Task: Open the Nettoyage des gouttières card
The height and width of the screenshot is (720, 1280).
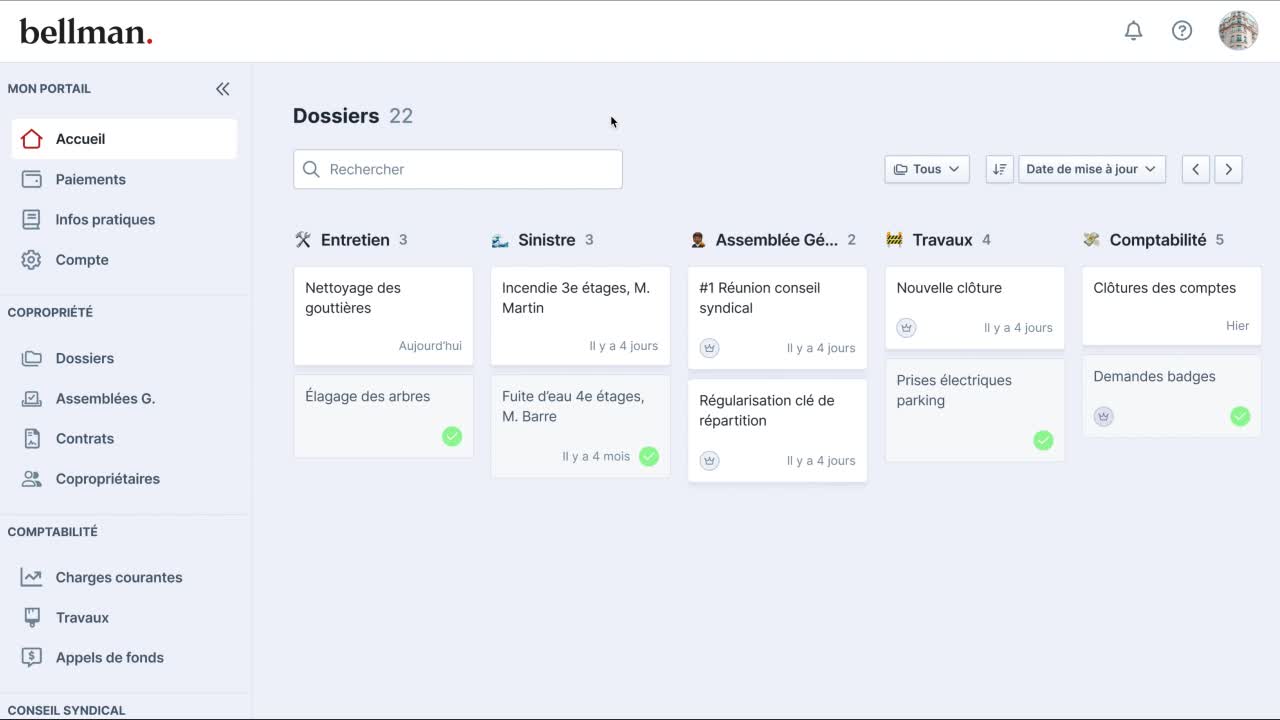Action: pos(383,315)
